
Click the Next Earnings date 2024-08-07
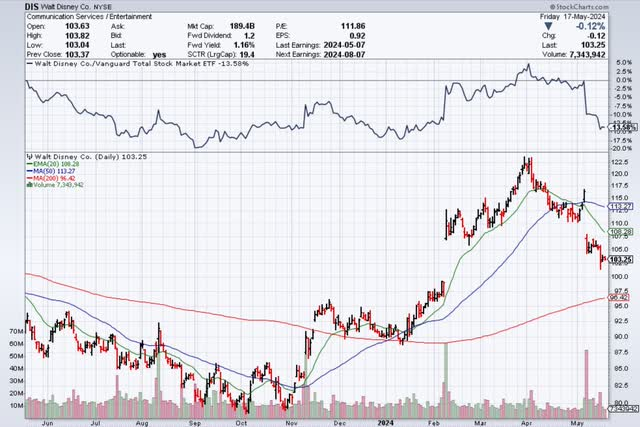tap(344, 54)
